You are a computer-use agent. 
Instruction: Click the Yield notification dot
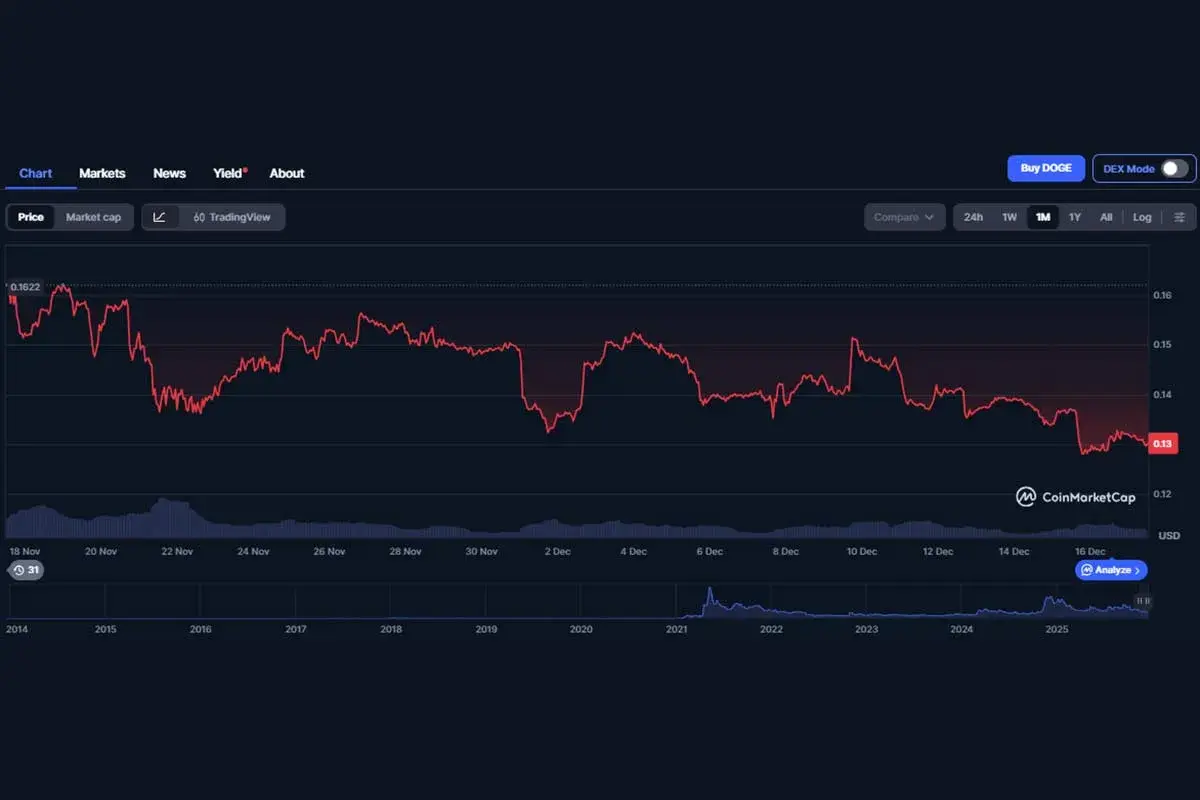[x=245, y=167]
